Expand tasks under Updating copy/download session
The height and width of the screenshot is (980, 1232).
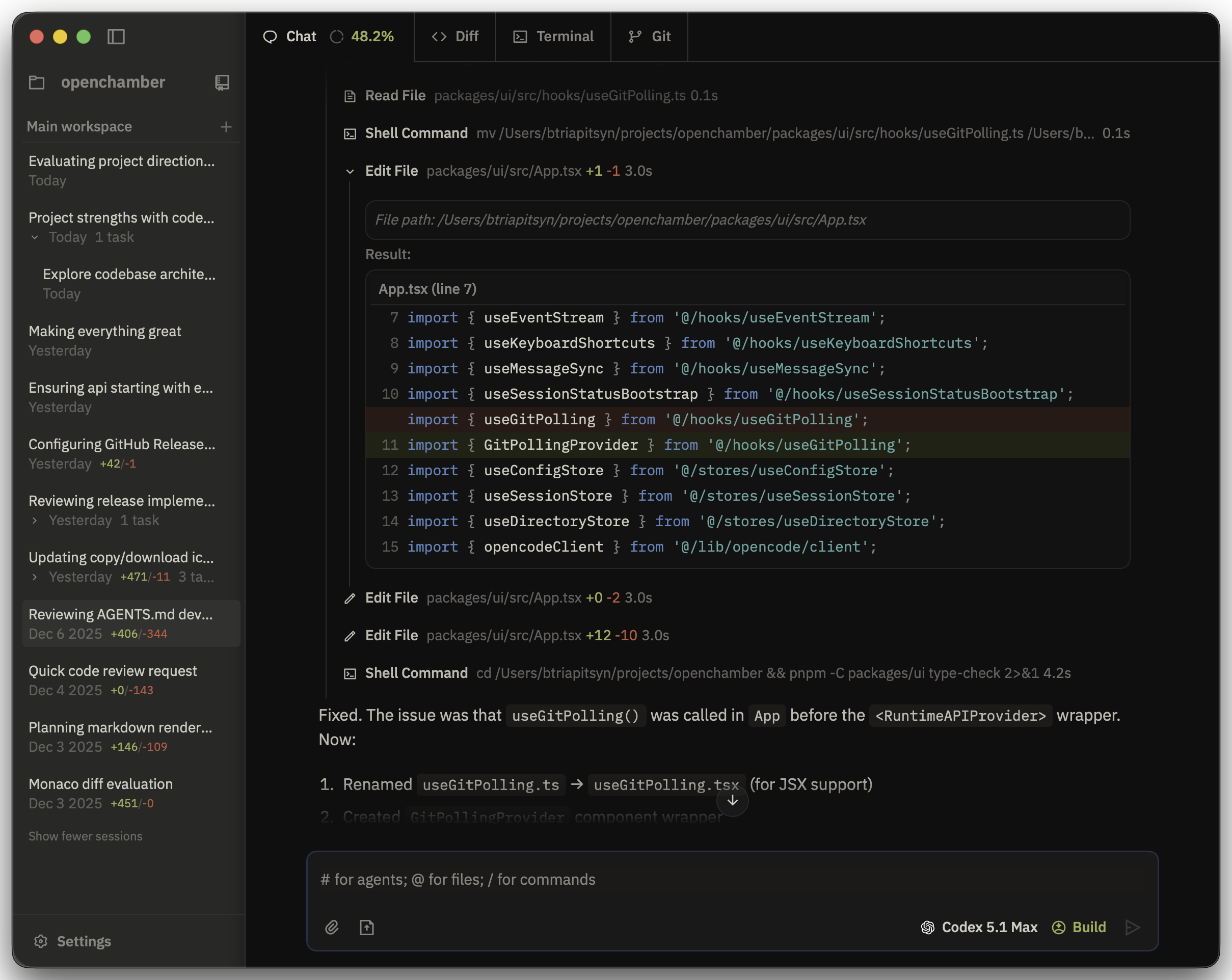[x=35, y=577]
